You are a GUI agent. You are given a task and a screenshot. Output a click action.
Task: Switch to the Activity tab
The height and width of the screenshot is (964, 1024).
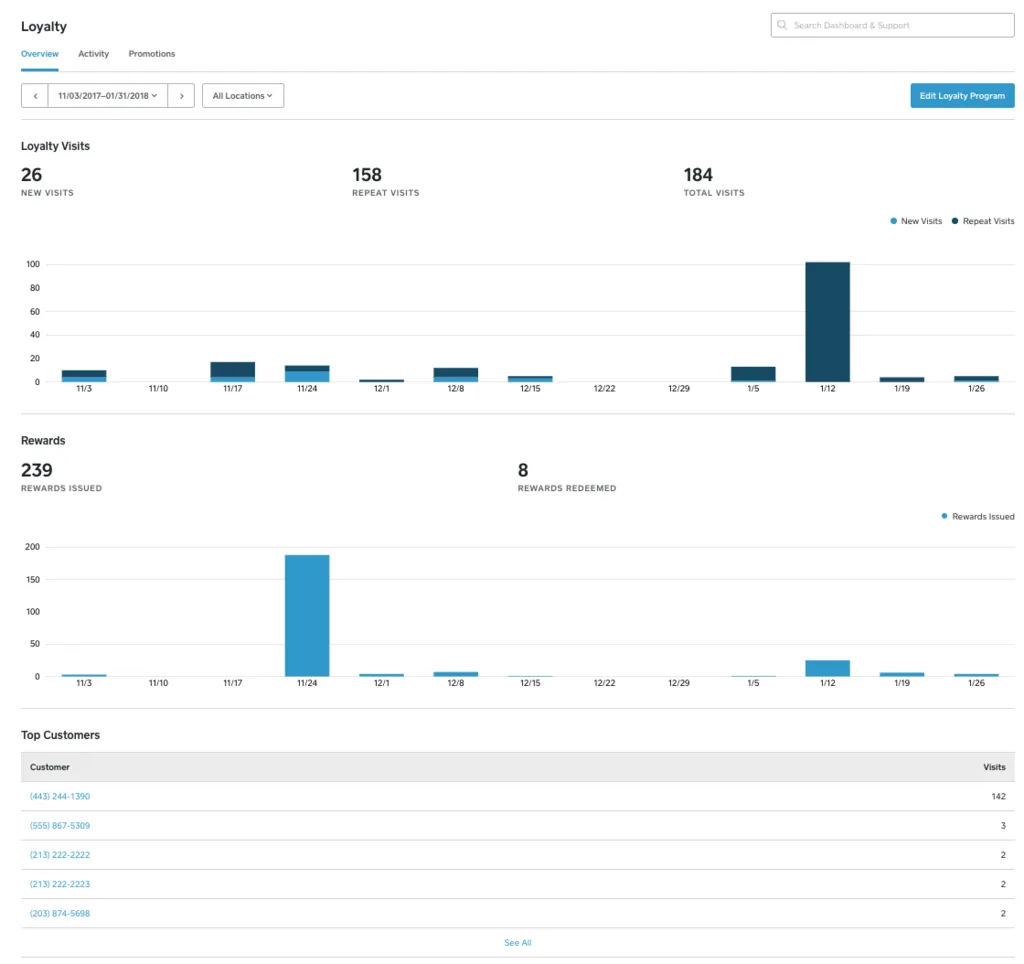[x=93, y=54]
